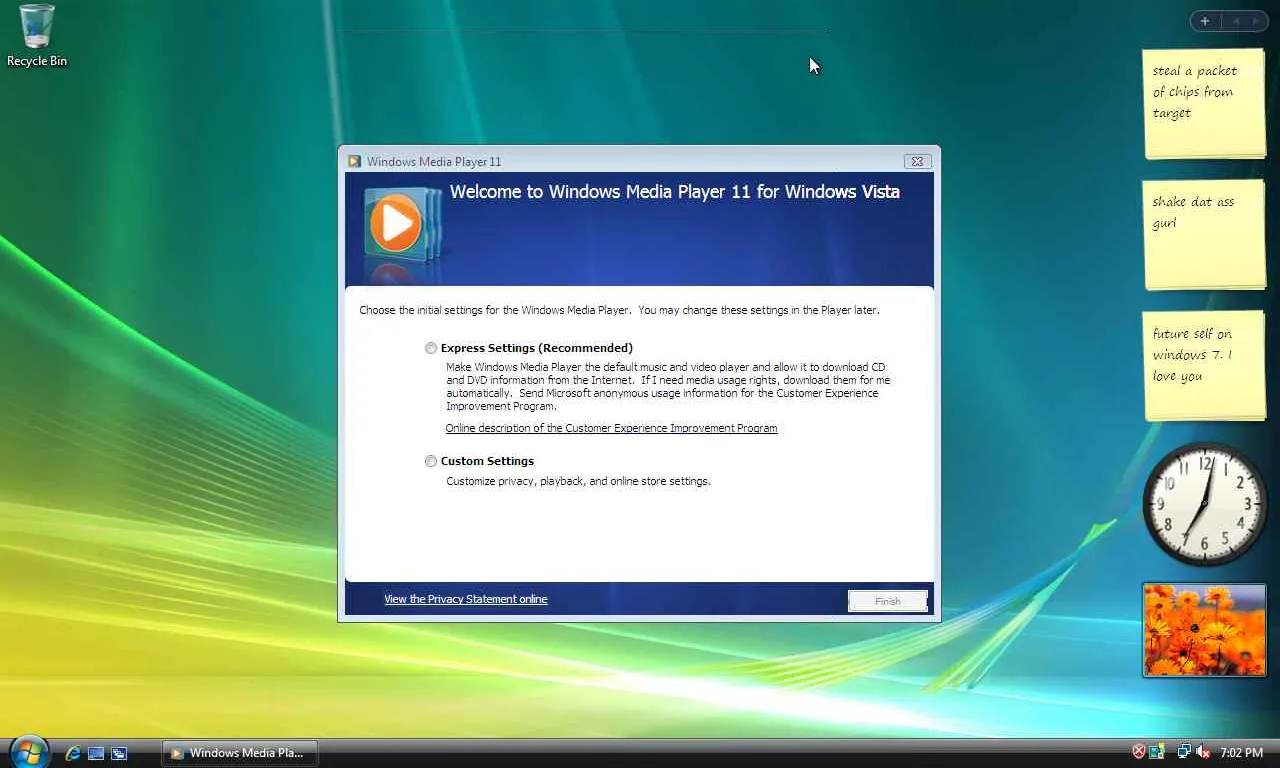Click the Show Desktop Quick Launch icon
Image resolution: width=1280 pixels, height=768 pixels.
click(96, 753)
